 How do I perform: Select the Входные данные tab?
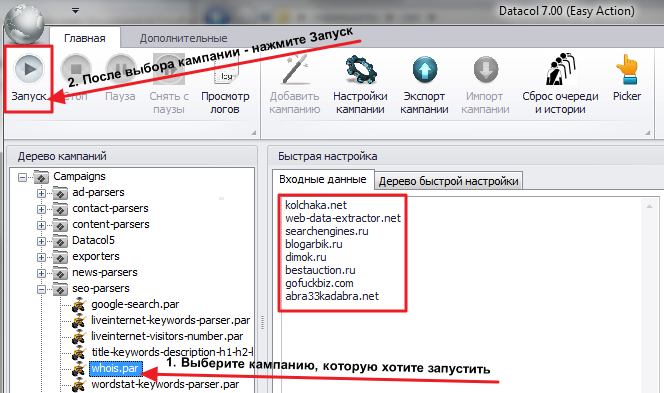tap(323, 179)
